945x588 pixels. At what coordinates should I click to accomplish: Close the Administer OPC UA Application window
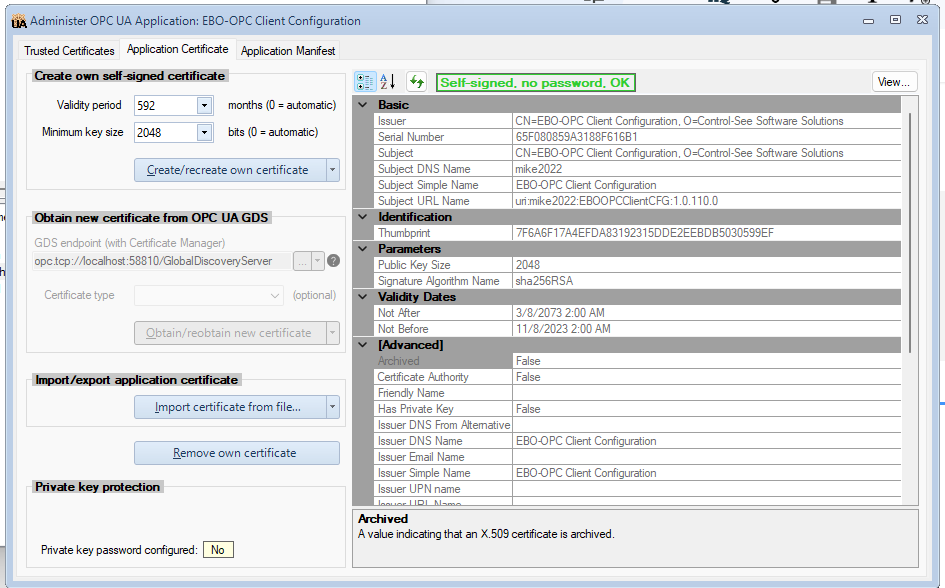[923, 20]
